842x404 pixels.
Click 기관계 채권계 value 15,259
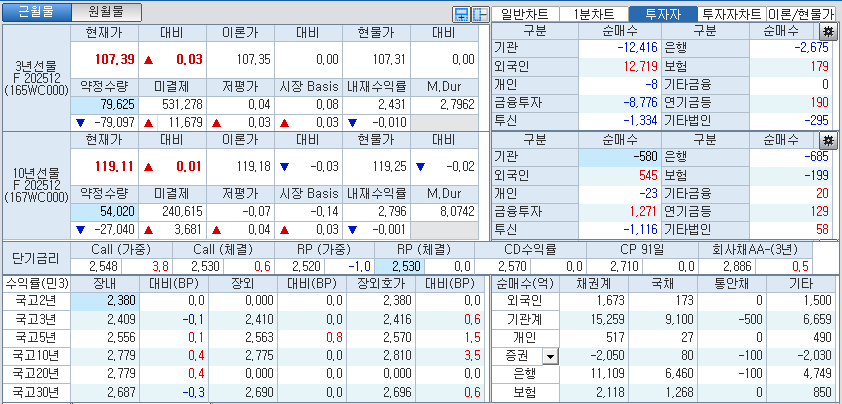pos(607,320)
